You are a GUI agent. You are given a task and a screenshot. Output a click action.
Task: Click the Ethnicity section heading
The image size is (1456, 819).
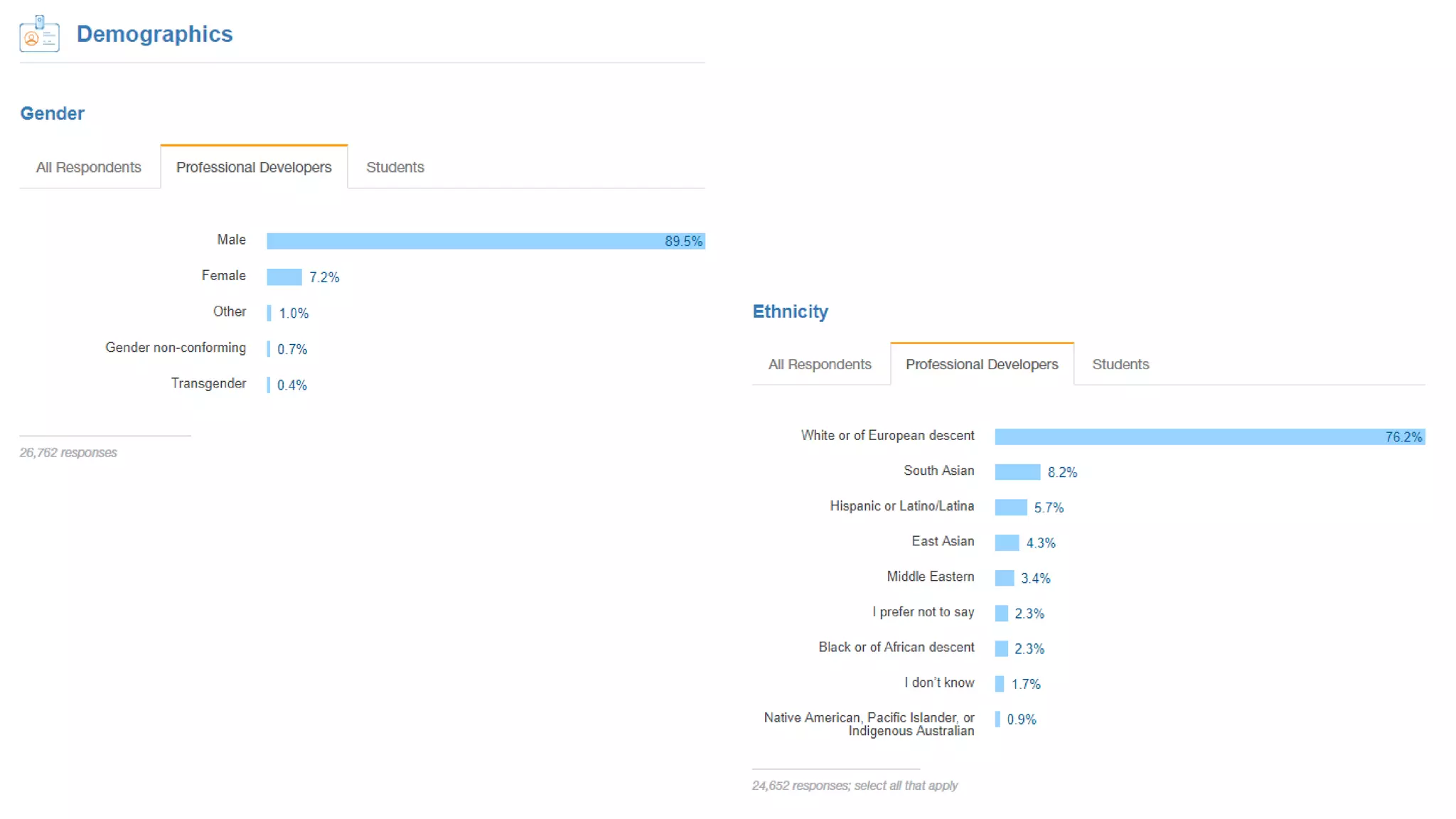(790, 311)
